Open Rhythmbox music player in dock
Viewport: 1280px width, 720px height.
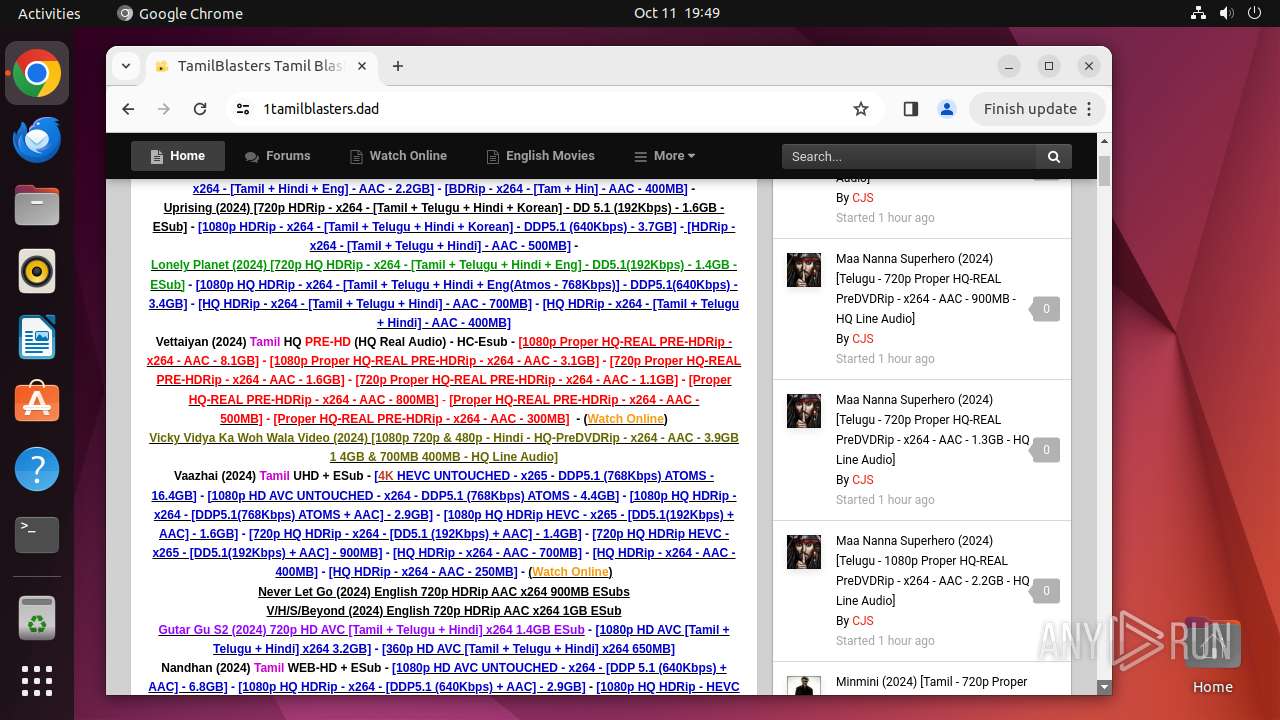click(x=37, y=271)
